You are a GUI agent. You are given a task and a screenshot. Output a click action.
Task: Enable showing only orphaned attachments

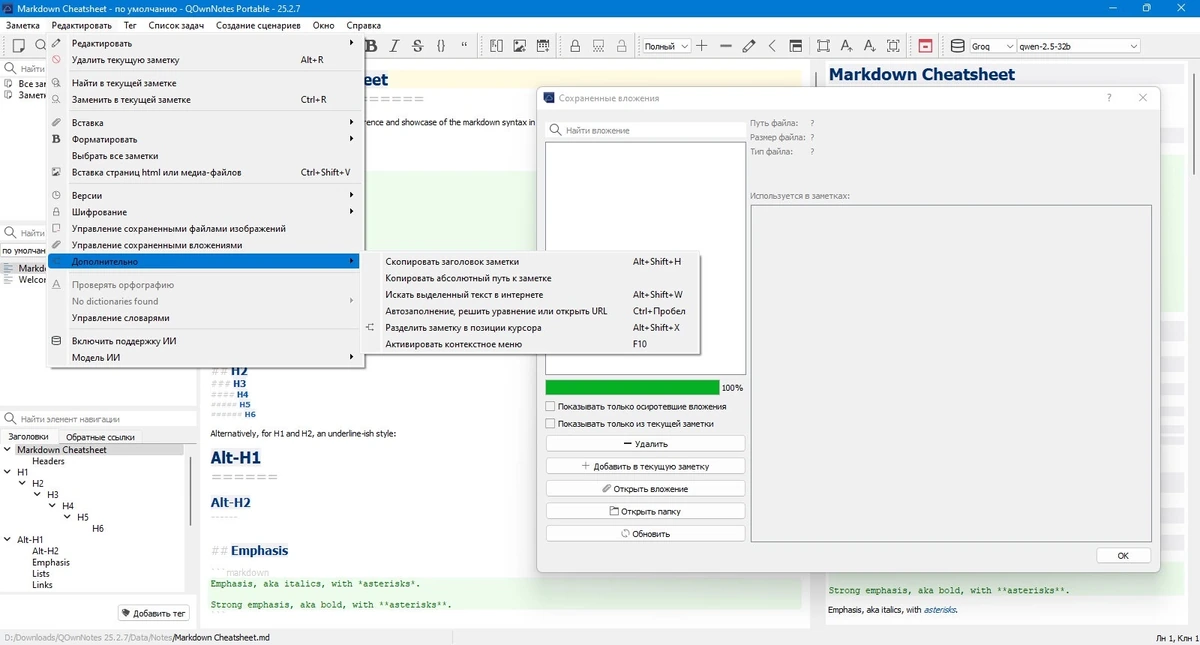551,407
